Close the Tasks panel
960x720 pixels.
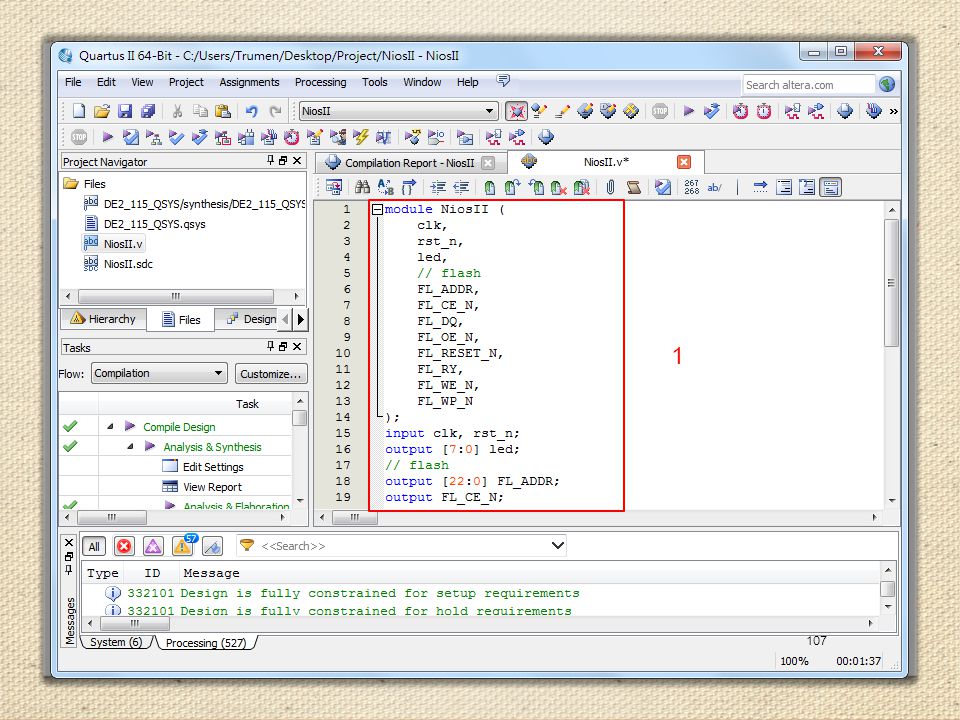point(297,347)
